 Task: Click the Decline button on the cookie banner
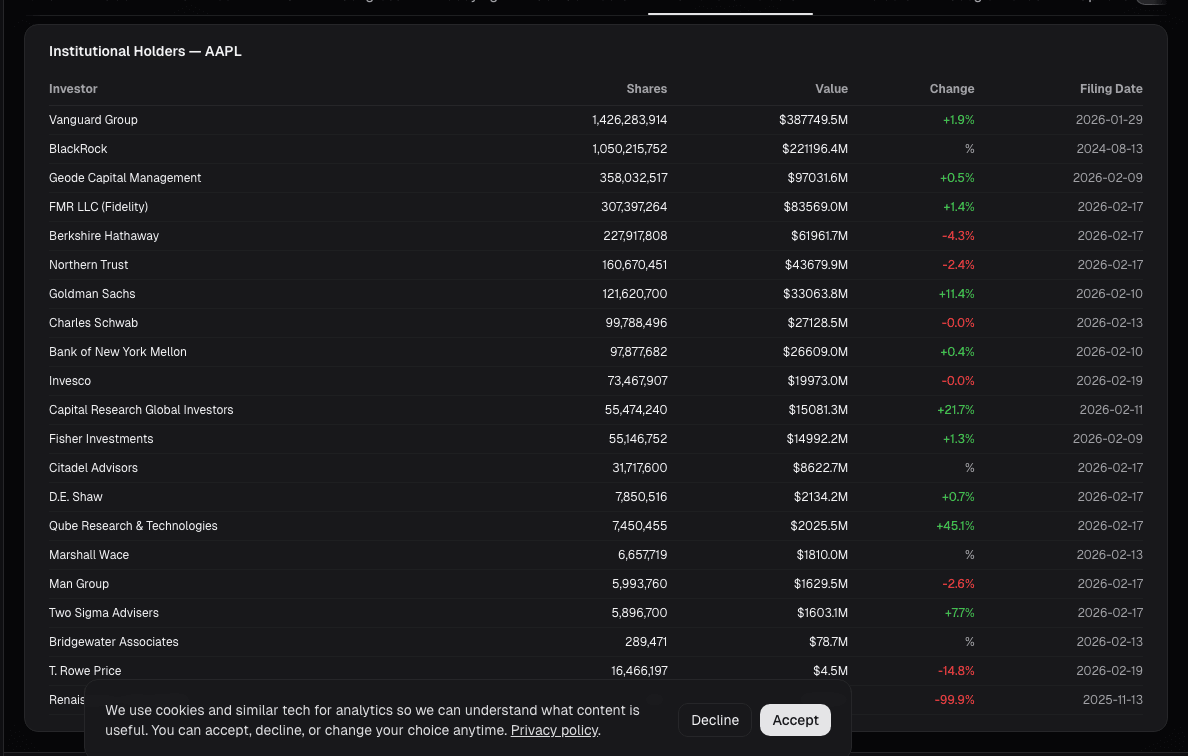click(715, 720)
